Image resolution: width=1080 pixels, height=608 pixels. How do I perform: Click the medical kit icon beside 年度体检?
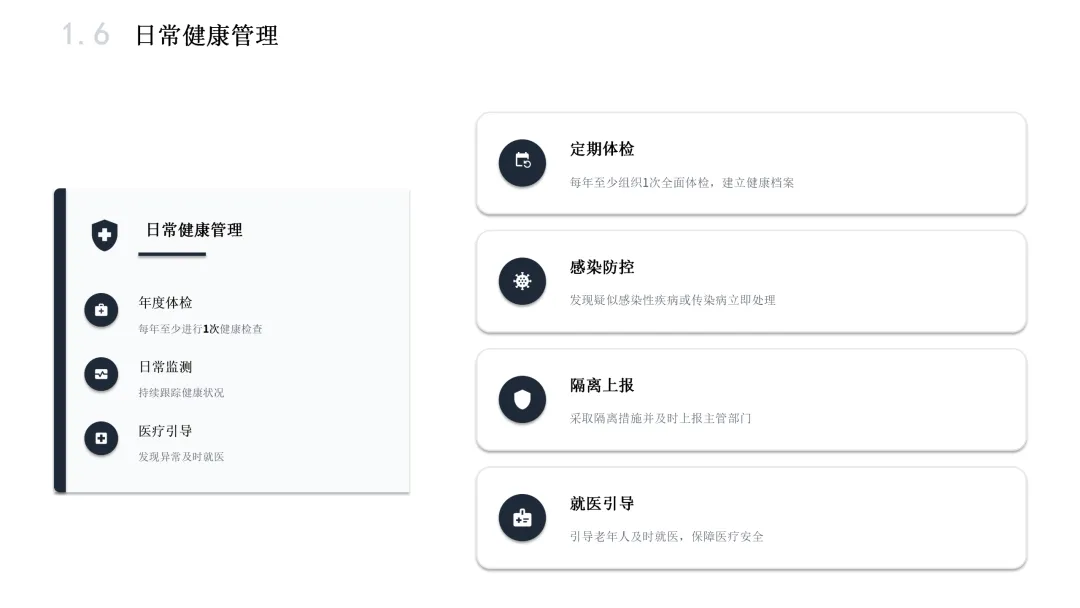click(101, 310)
